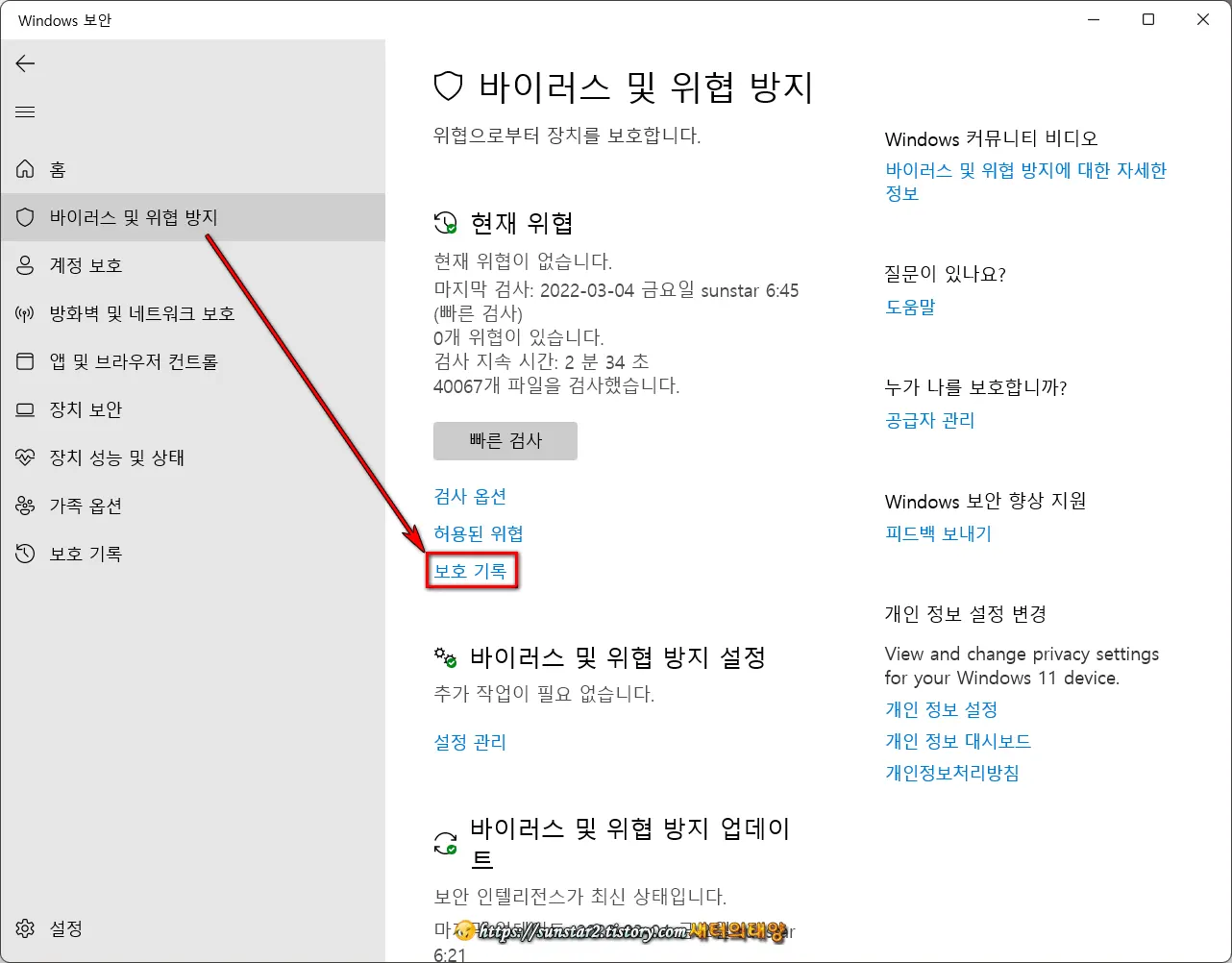The width and height of the screenshot is (1232, 963).
Task: Open 앱 및 브라우저 컨트롤 via its icon
Action: [x=25, y=361]
